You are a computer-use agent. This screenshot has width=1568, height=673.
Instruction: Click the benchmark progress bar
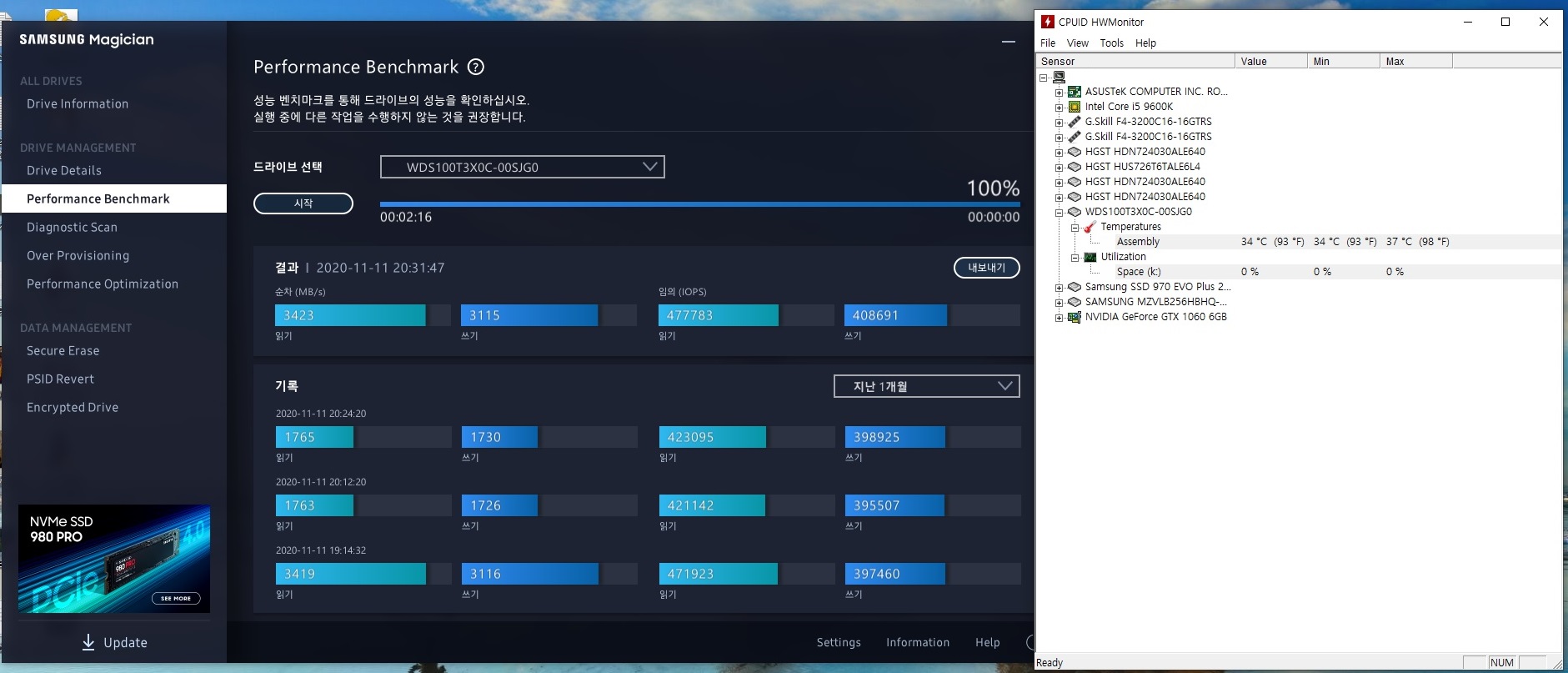699,203
